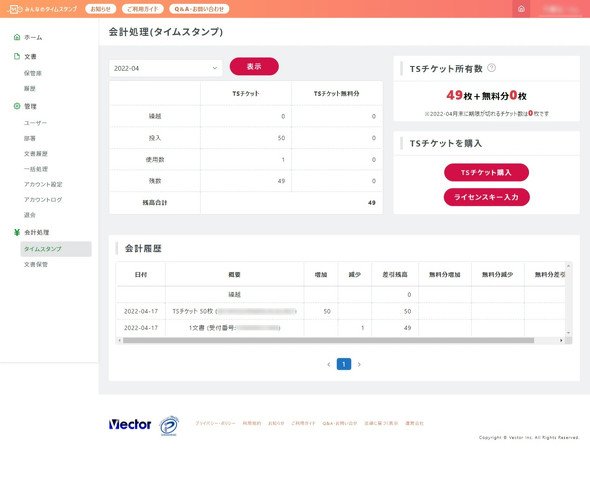Select page 1 in pagination
This screenshot has height=479, width=590.
[344, 364]
